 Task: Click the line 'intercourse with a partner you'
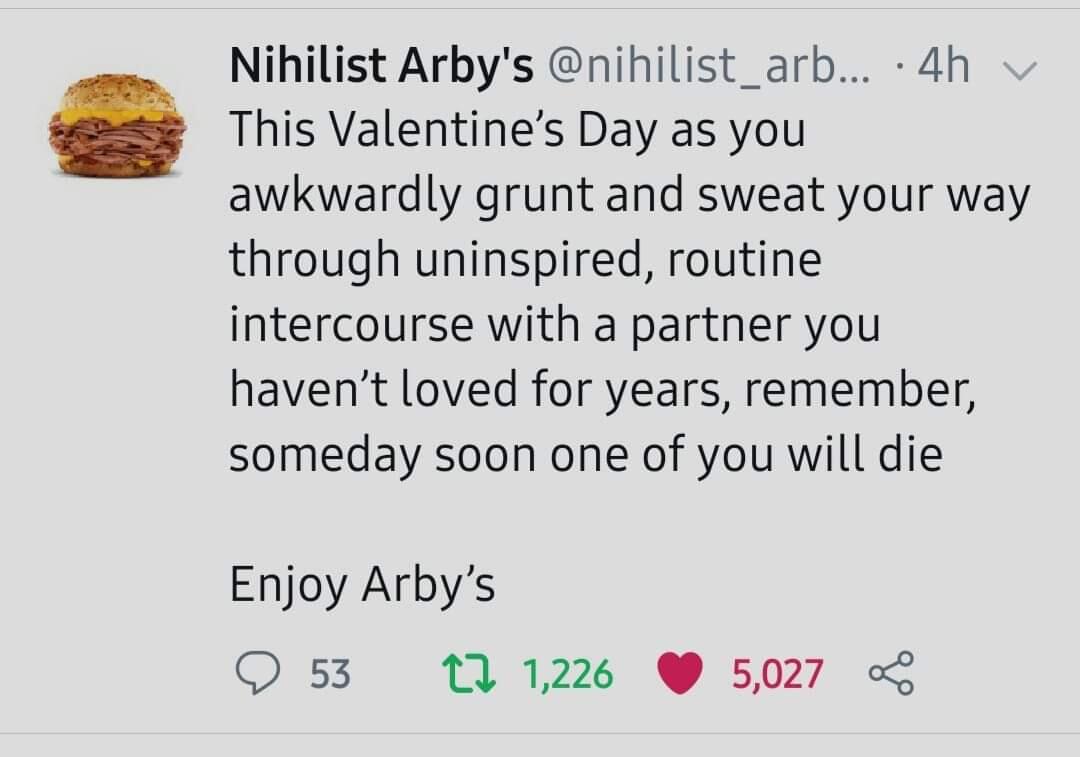coord(555,325)
